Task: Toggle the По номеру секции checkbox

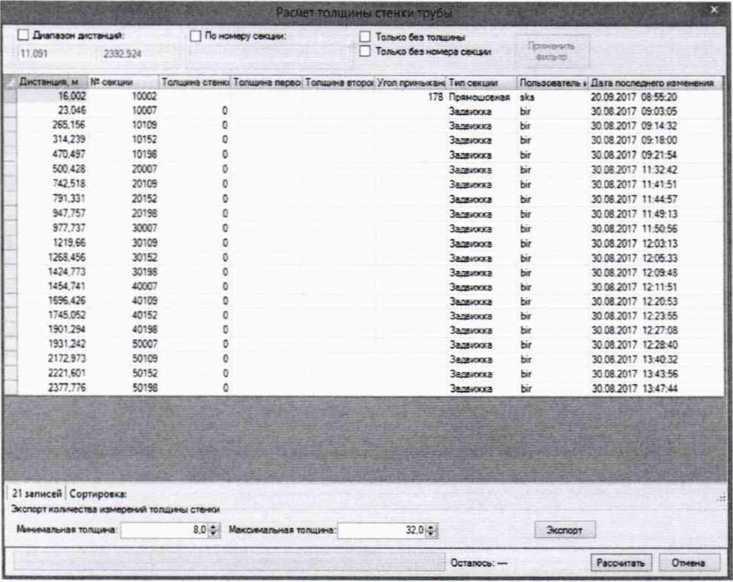Action: click(x=196, y=35)
